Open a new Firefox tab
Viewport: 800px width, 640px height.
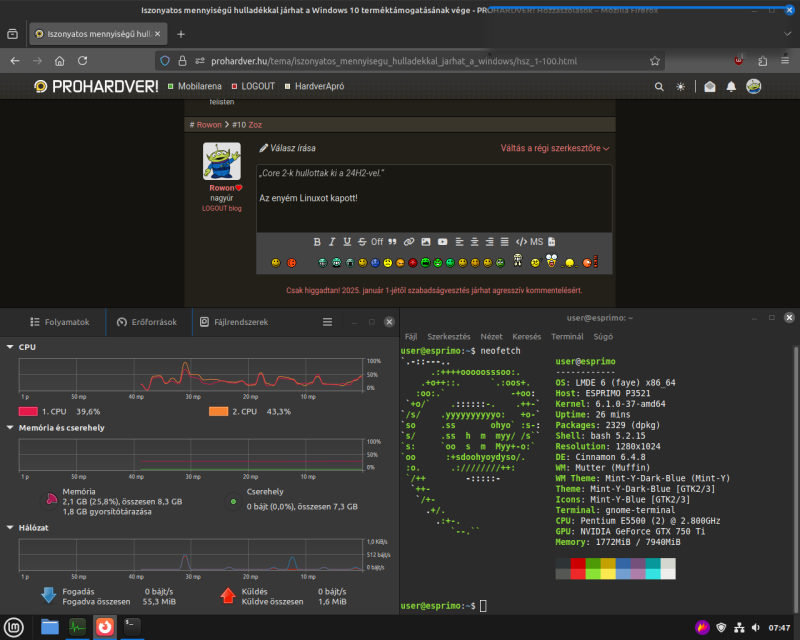click(181, 34)
